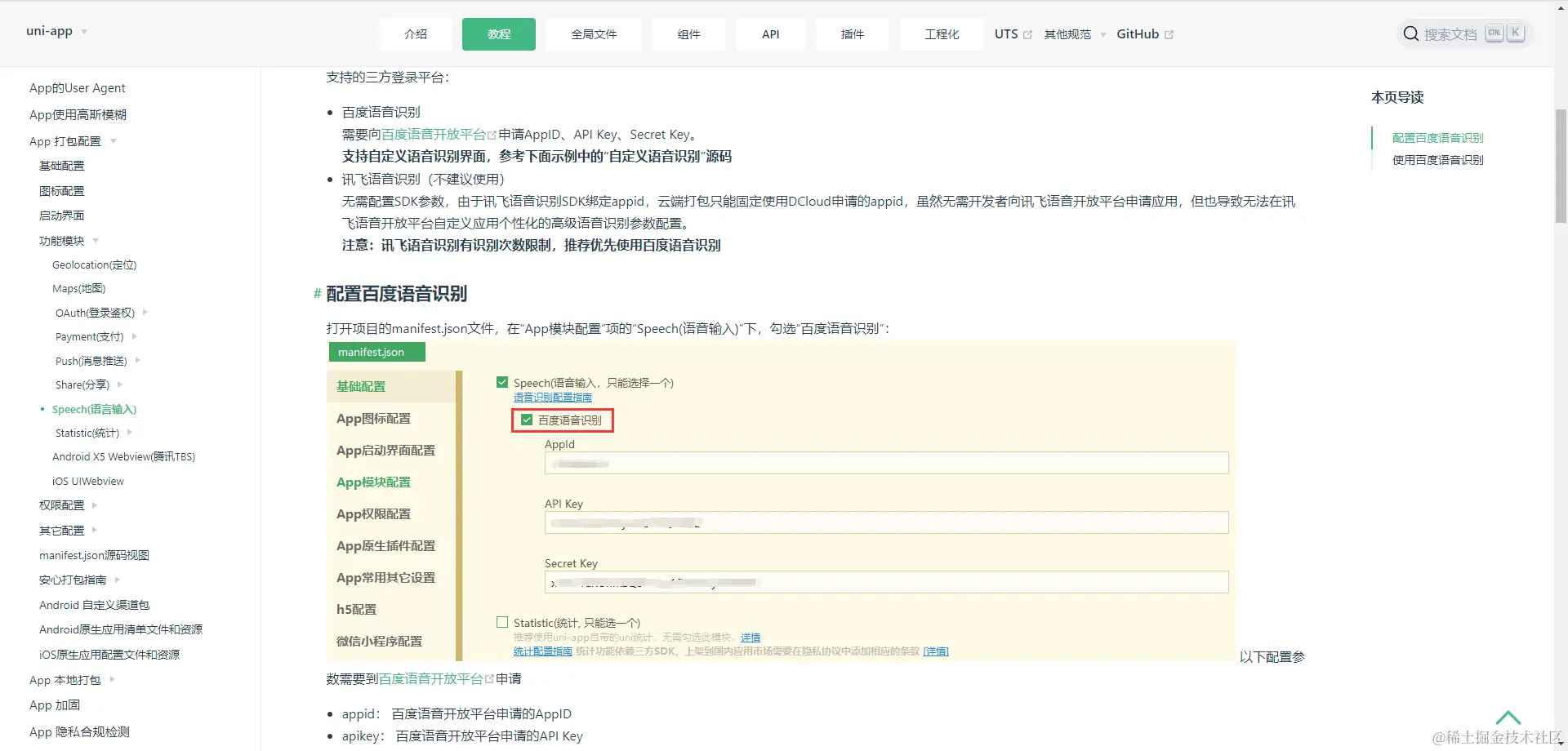Open the UTS external link
Screen dimensions: 1568x751
click(x=1013, y=34)
